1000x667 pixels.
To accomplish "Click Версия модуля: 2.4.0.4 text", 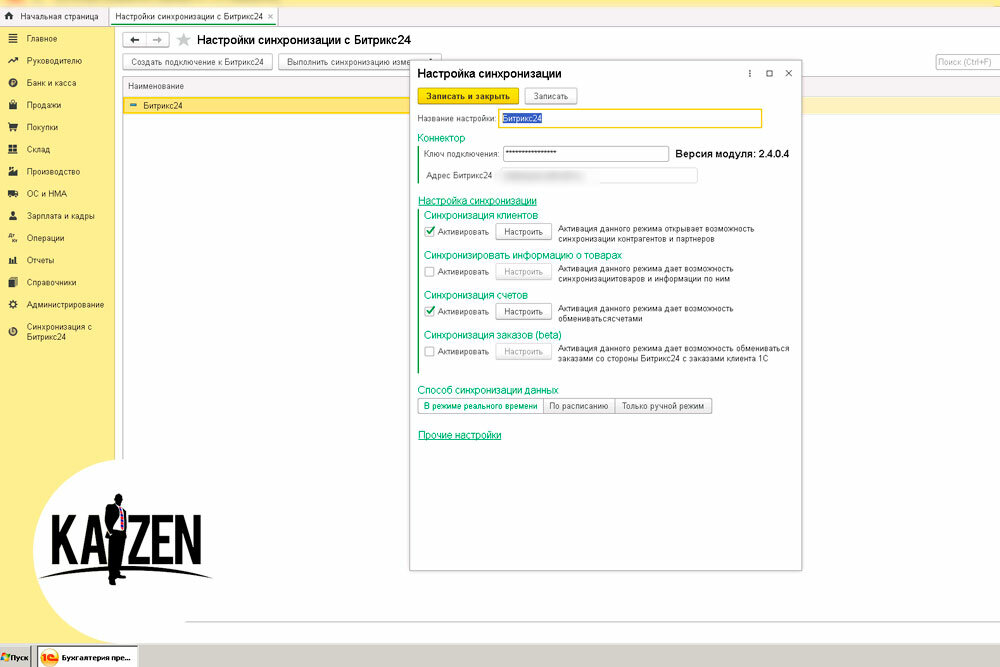I will 732,154.
